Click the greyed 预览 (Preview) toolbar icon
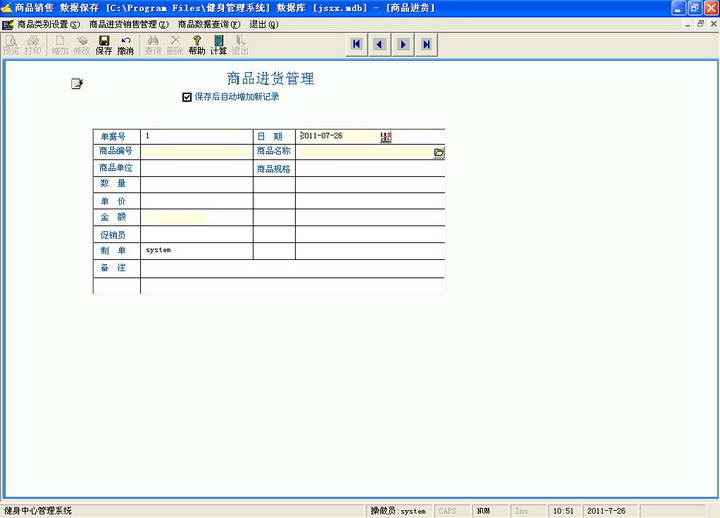Viewport: 720px width, 518px height. tap(11, 45)
